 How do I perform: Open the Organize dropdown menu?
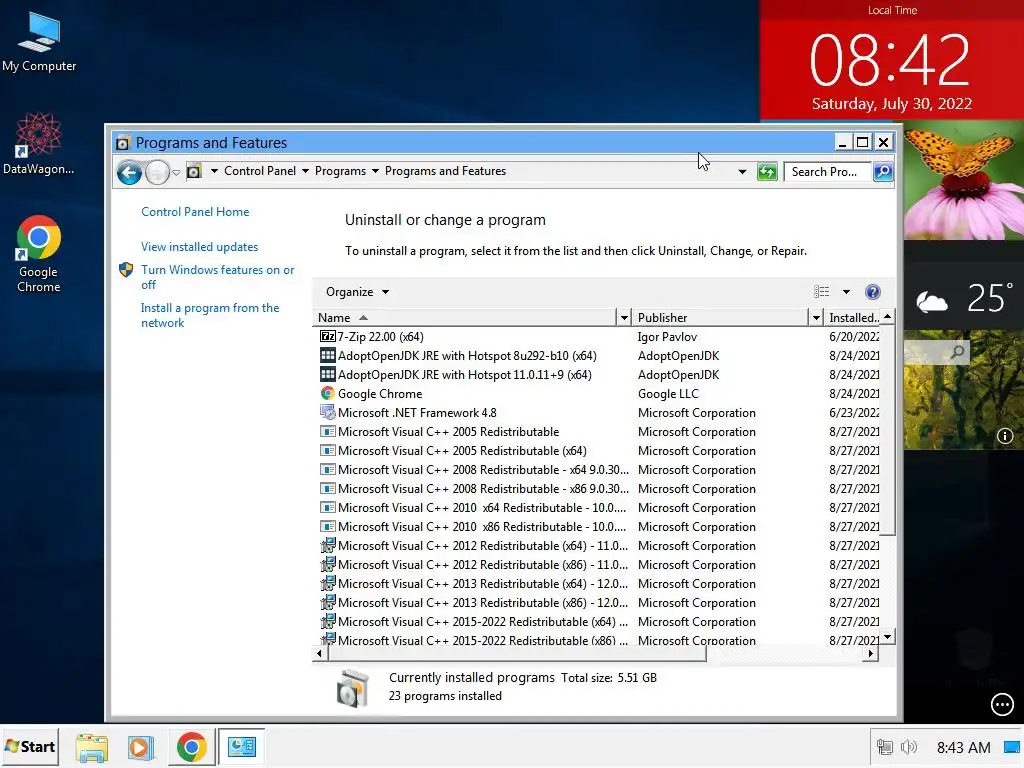coord(357,292)
